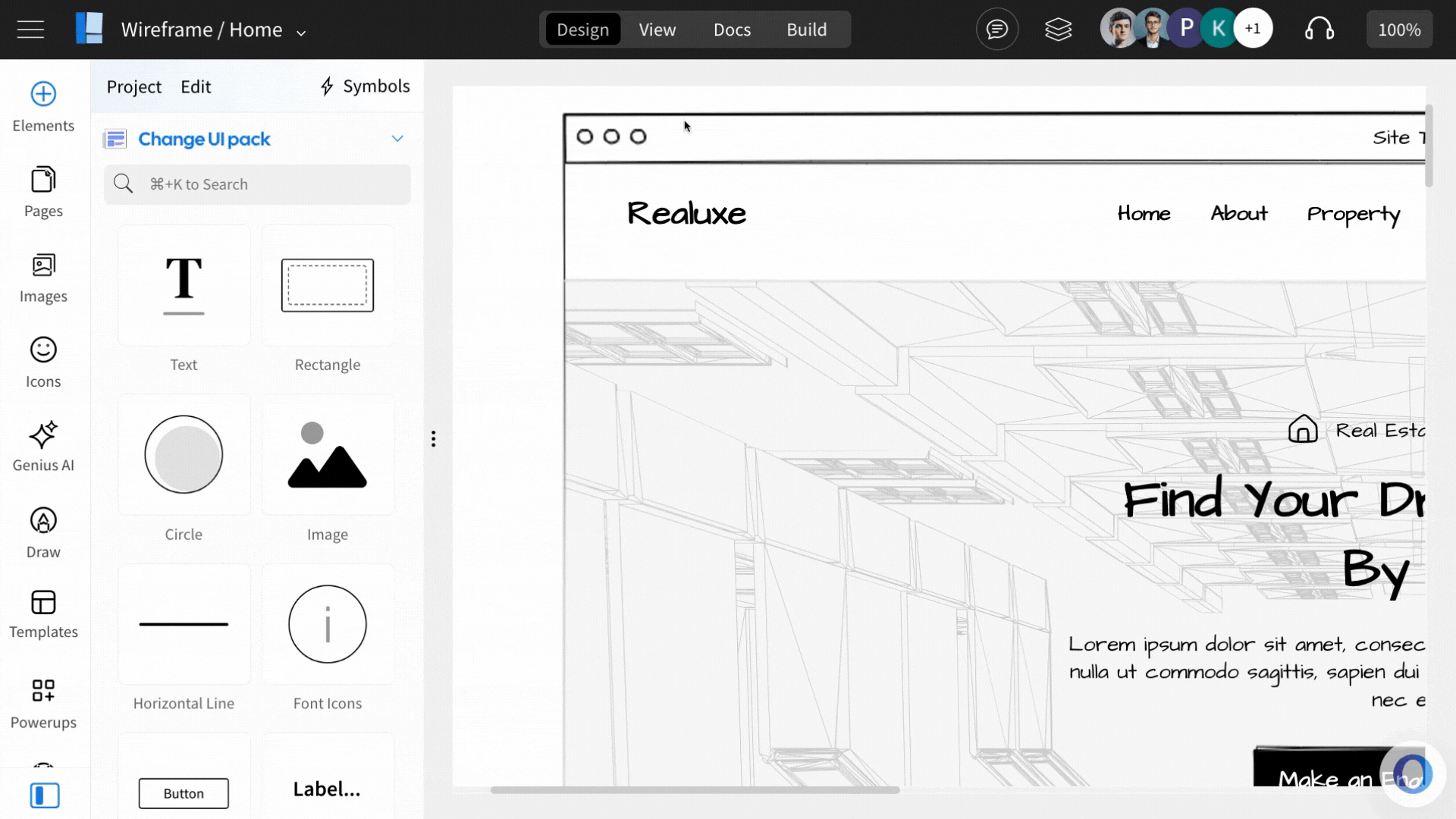1456x819 pixels.
Task: Select the Draw tool
Action: [x=42, y=532]
